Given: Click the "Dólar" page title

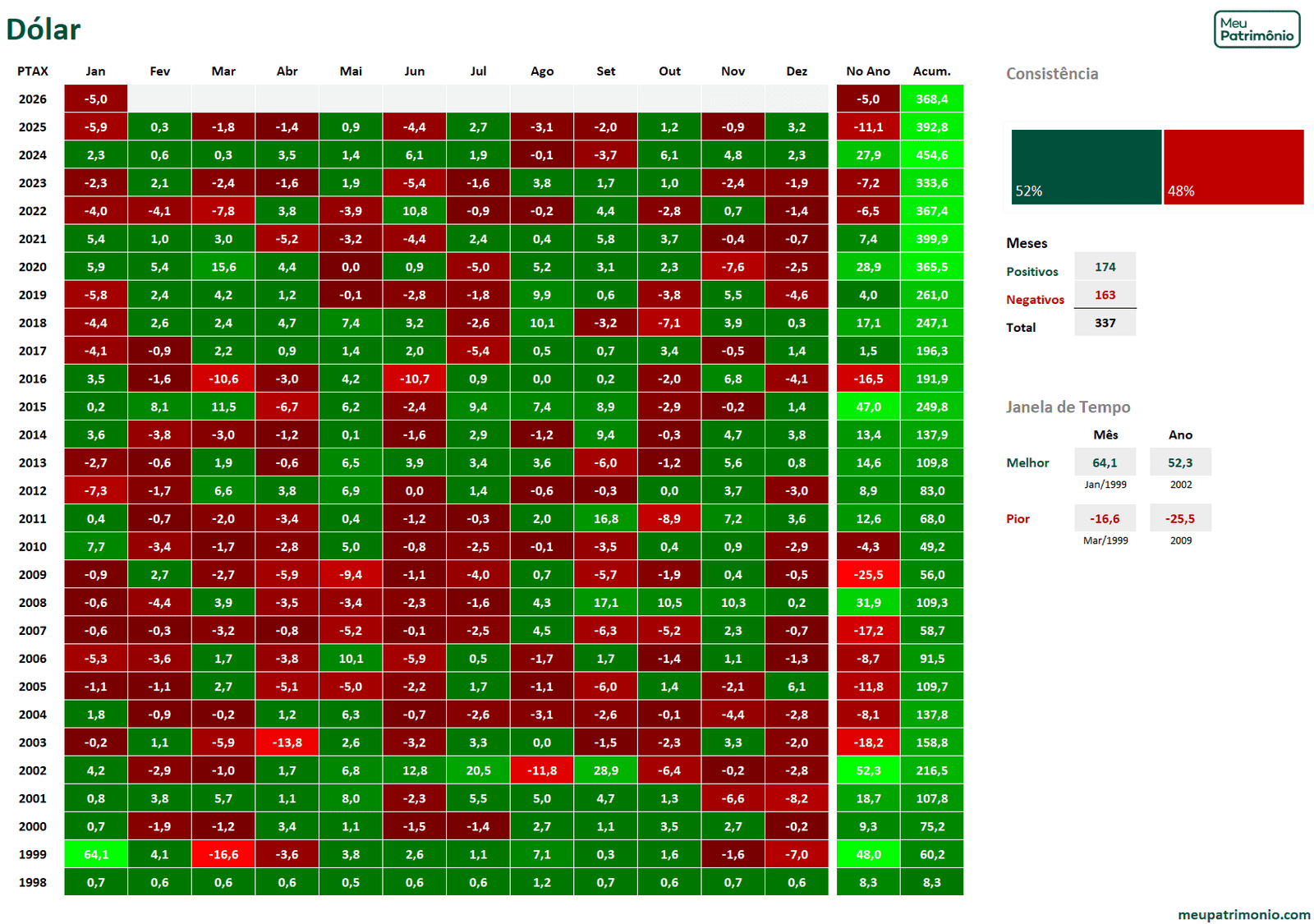Looking at the screenshot, I should [44, 30].
